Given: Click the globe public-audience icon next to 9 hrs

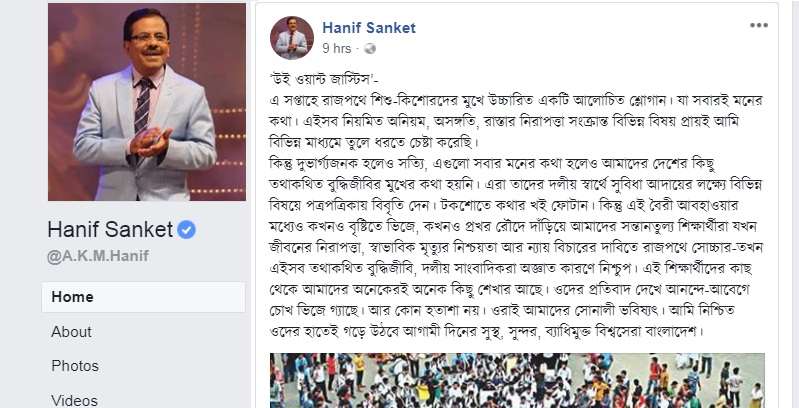Looking at the screenshot, I should tap(370, 48).
